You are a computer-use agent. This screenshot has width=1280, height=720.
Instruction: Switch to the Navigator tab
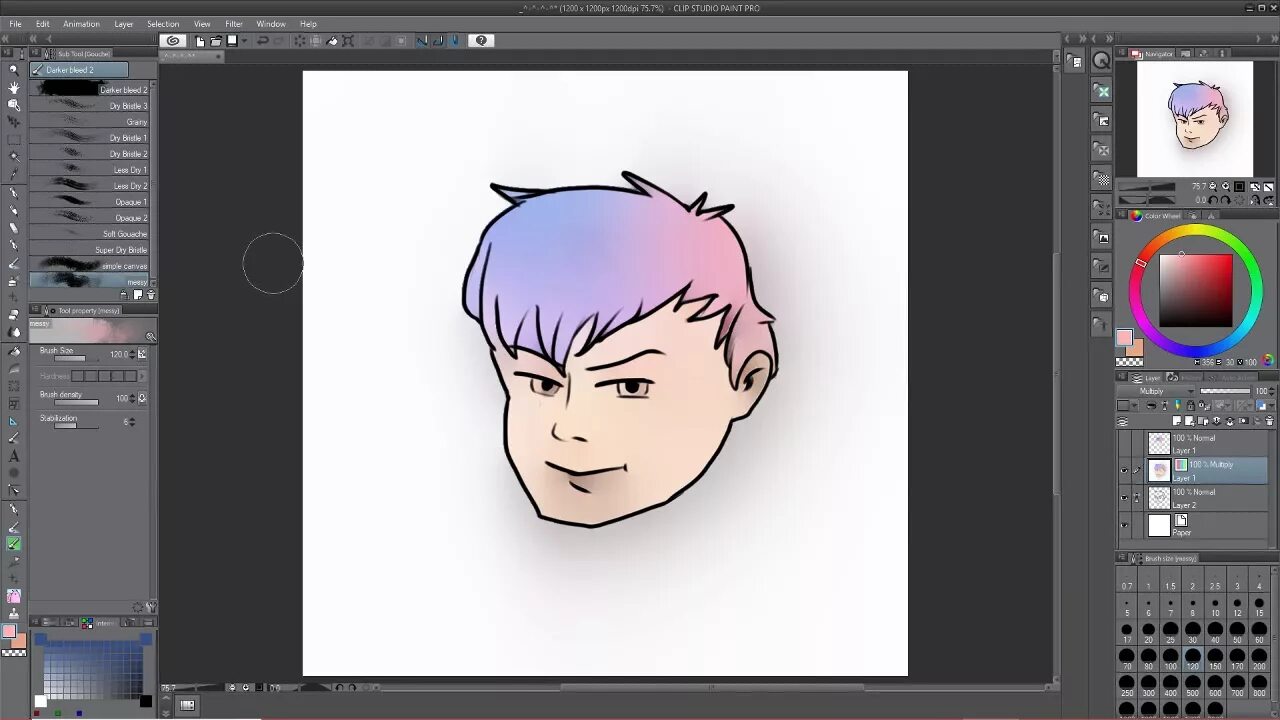[1153, 54]
